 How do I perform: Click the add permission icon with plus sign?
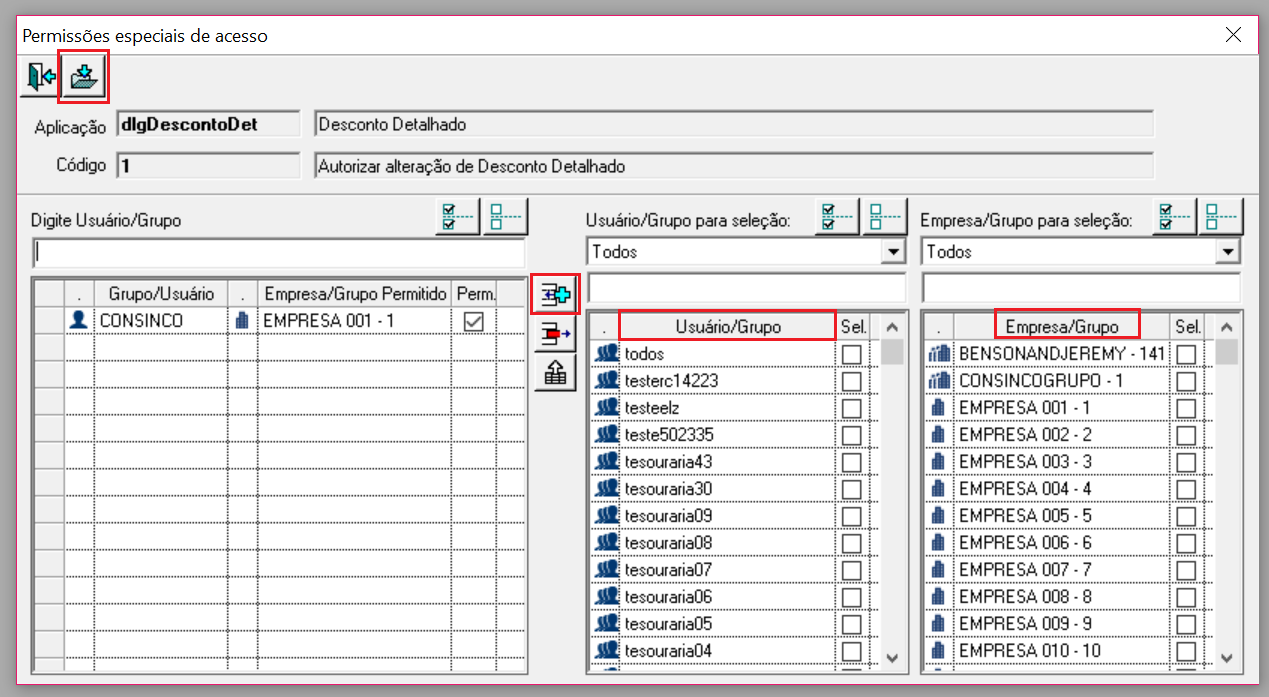click(x=553, y=295)
